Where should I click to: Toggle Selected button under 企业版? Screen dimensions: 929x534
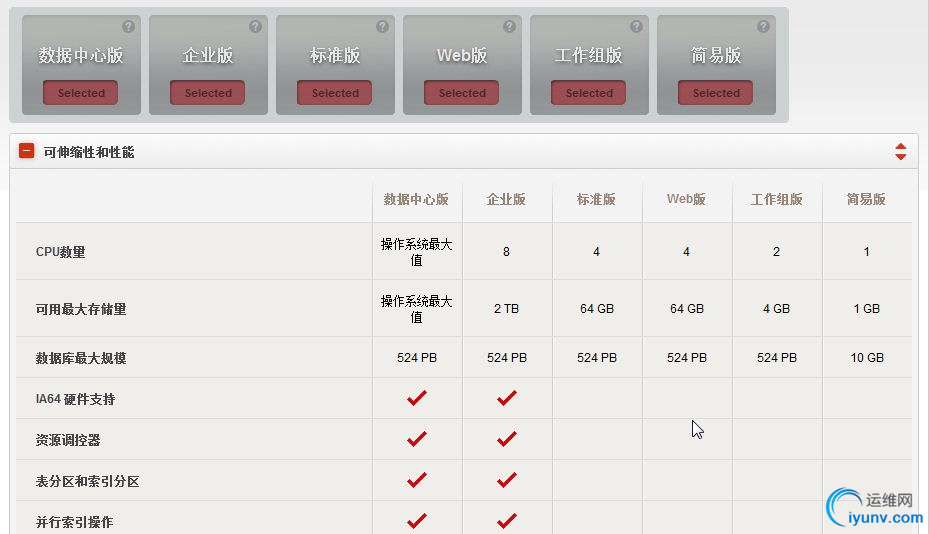pyautogui.click(x=207, y=93)
